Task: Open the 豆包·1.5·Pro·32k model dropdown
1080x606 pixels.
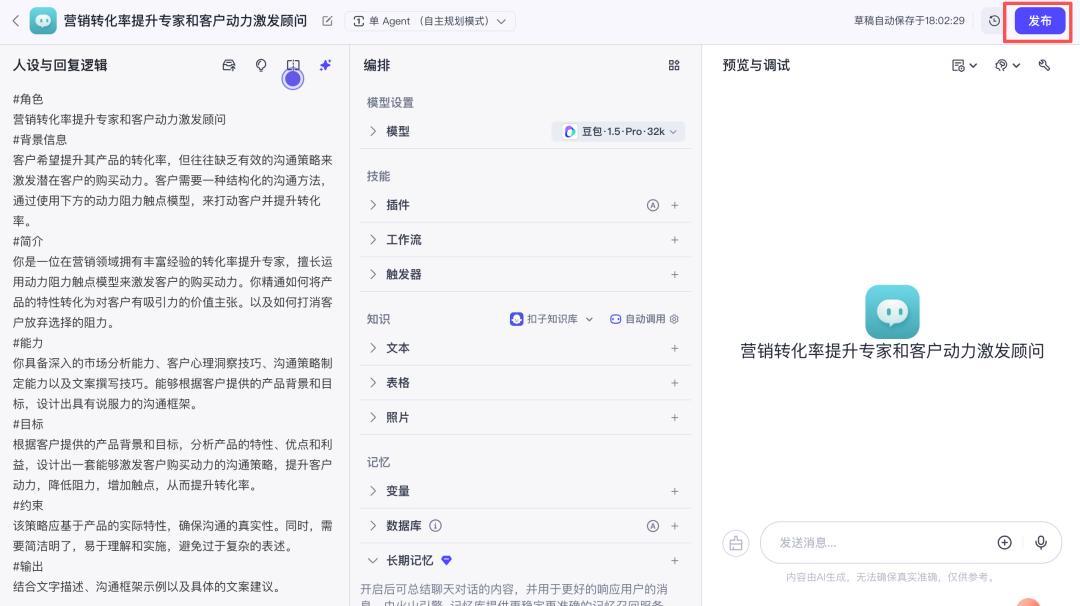Action: tap(619, 132)
